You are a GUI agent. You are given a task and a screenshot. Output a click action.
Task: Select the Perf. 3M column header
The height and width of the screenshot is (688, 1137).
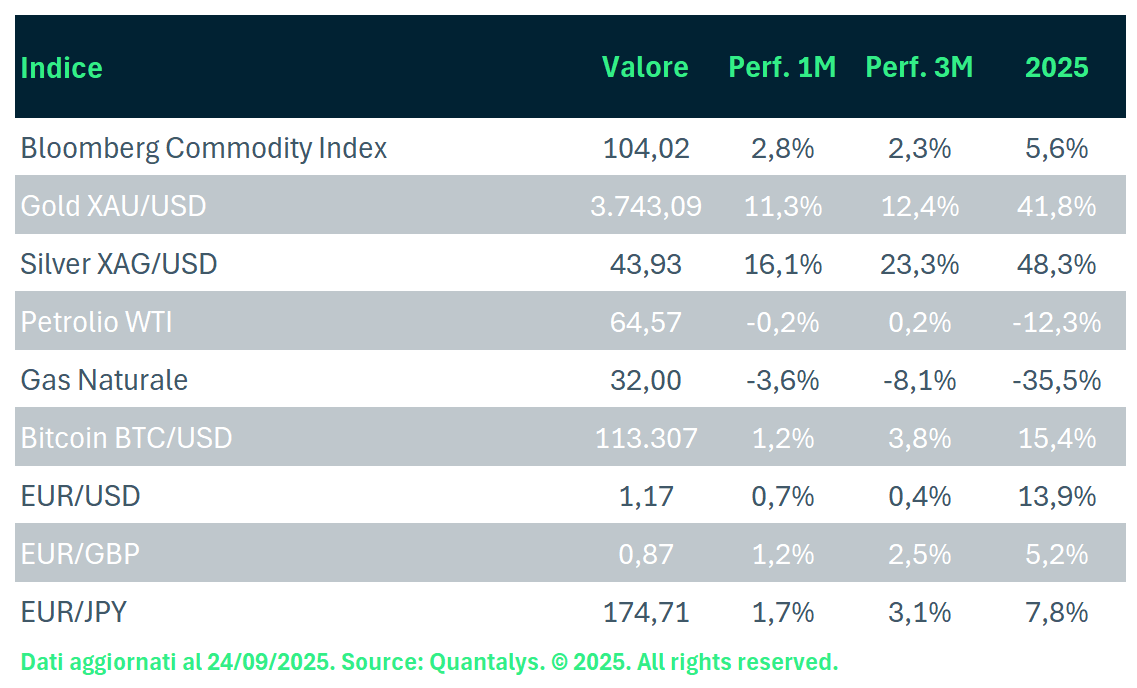click(x=918, y=68)
